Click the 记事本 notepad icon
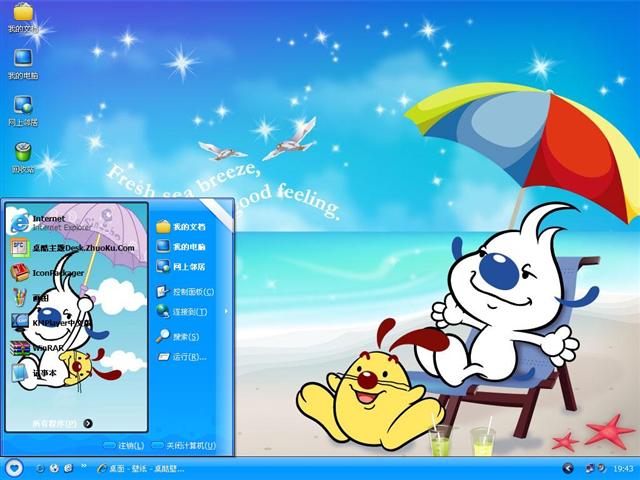Screen dimensions: 640x480 (19, 373)
